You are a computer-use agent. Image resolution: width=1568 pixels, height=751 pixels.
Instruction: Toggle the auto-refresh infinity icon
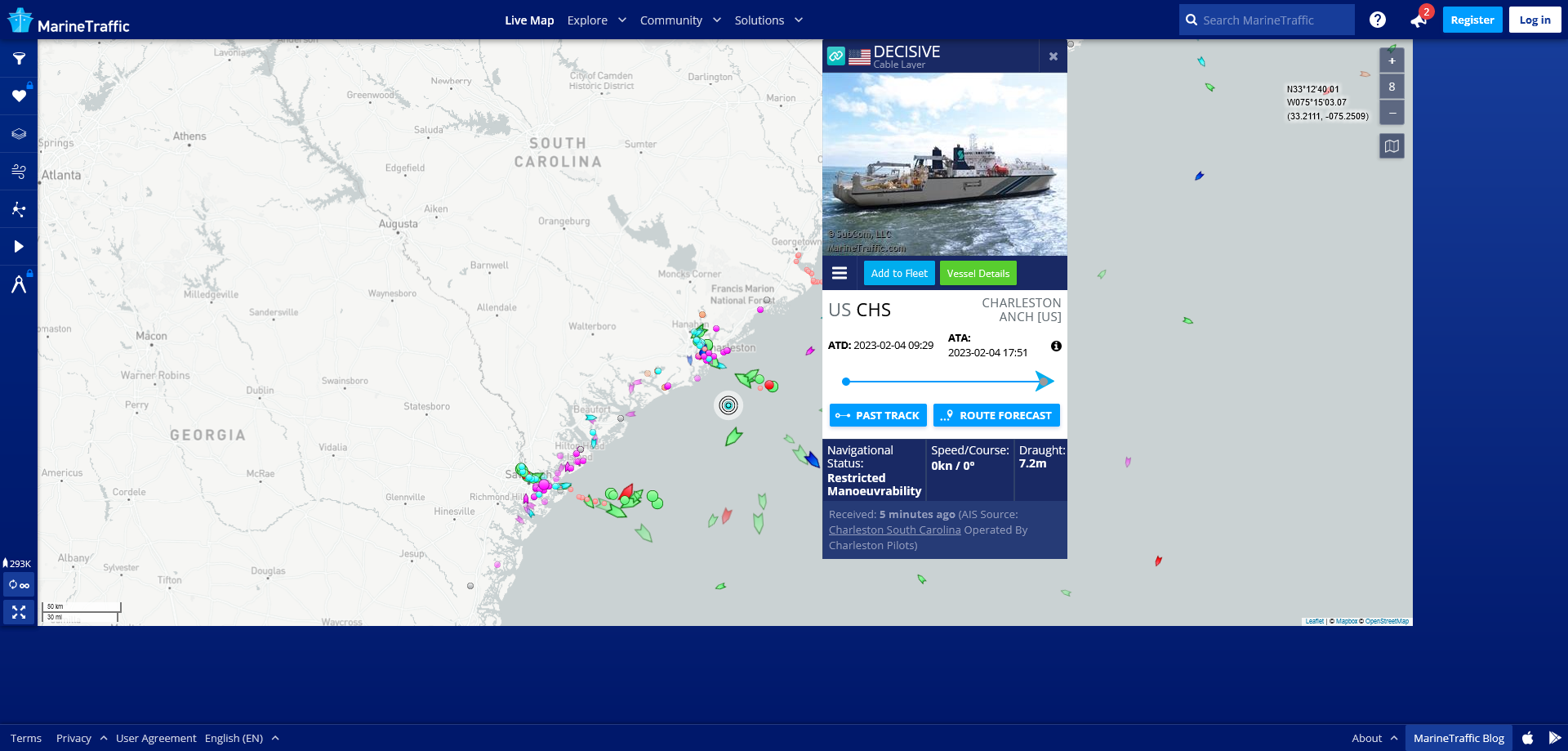coord(19,585)
